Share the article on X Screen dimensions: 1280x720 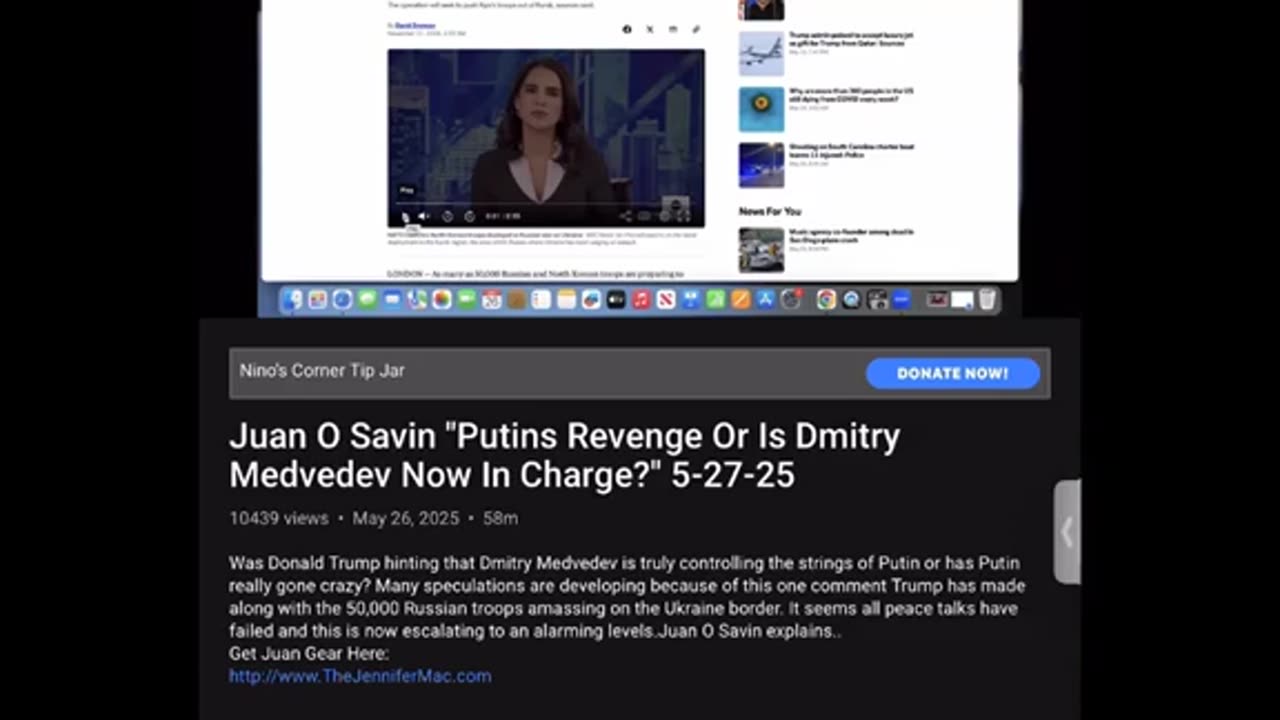click(x=650, y=30)
